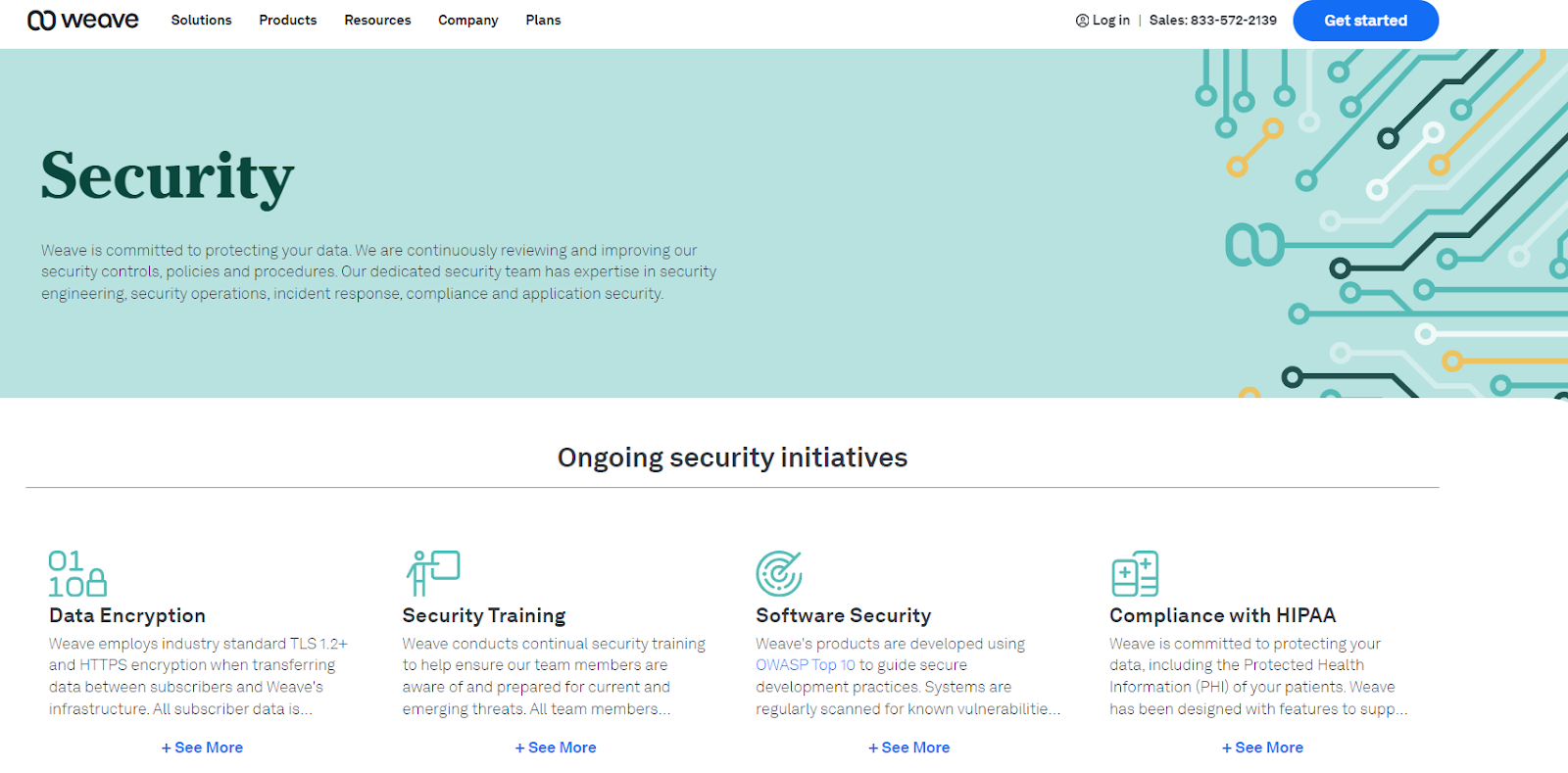Open the Resources menu
This screenshot has width=1568, height=773.
[377, 20]
